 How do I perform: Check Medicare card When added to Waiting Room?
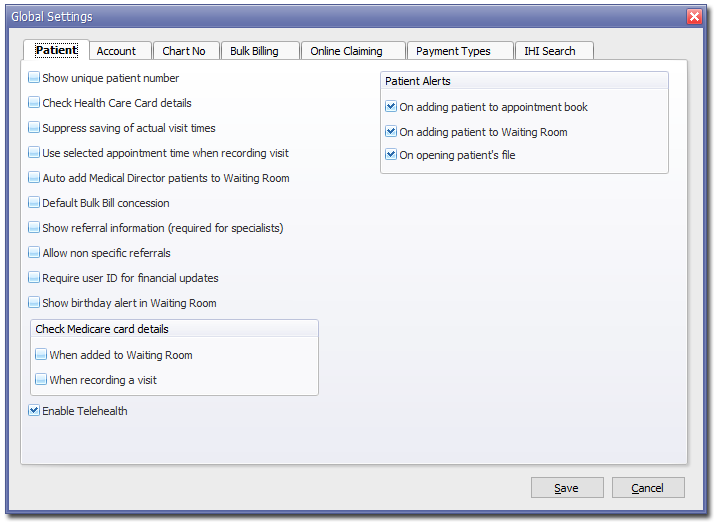(41, 355)
